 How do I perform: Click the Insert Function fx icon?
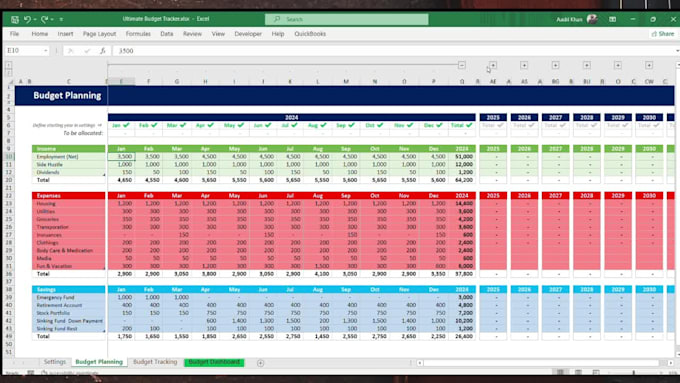point(103,51)
